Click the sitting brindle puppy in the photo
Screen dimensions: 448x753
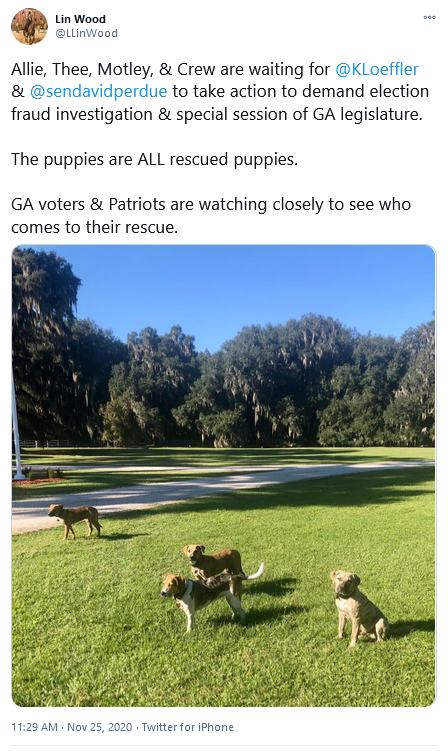pyautogui.click(x=358, y=607)
